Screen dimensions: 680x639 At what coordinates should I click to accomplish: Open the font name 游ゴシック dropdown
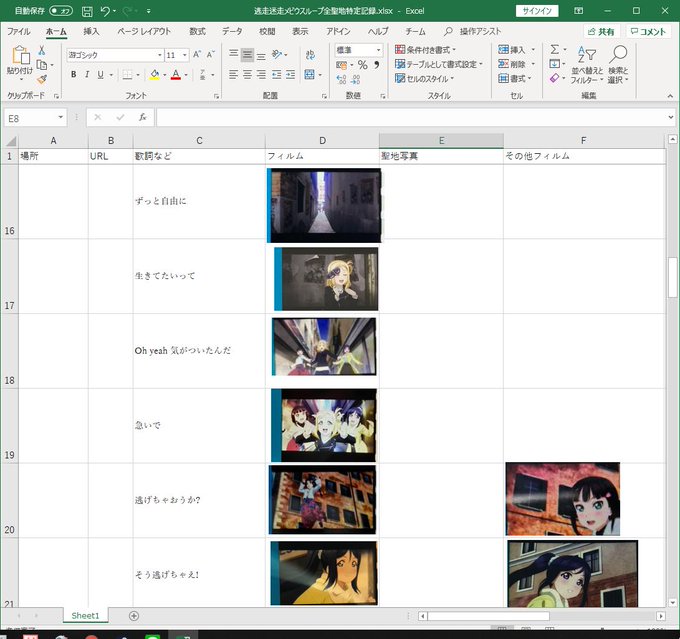[x=159, y=55]
